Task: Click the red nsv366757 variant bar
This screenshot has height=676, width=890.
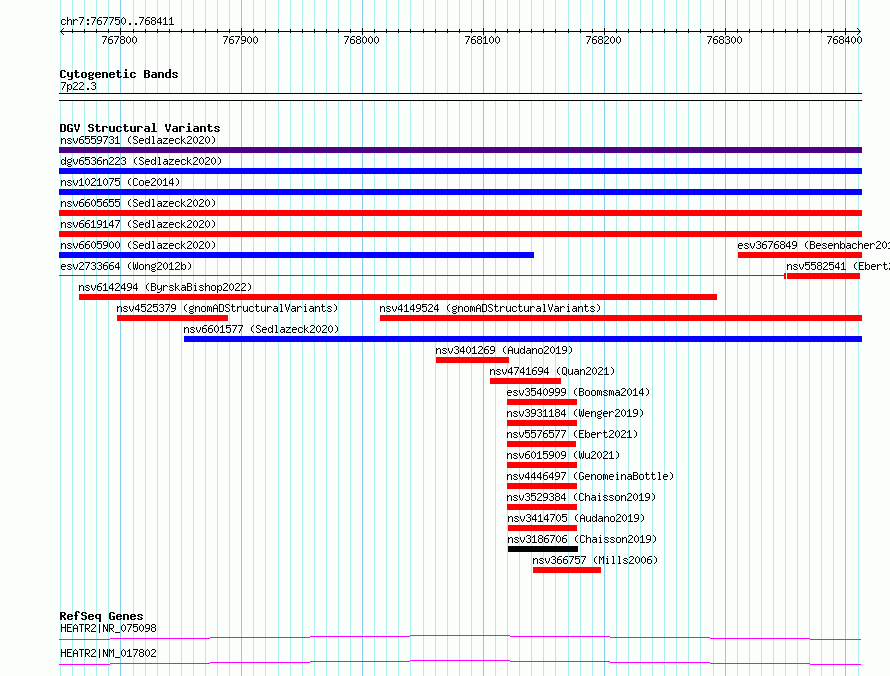Action: click(x=567, y=570)
